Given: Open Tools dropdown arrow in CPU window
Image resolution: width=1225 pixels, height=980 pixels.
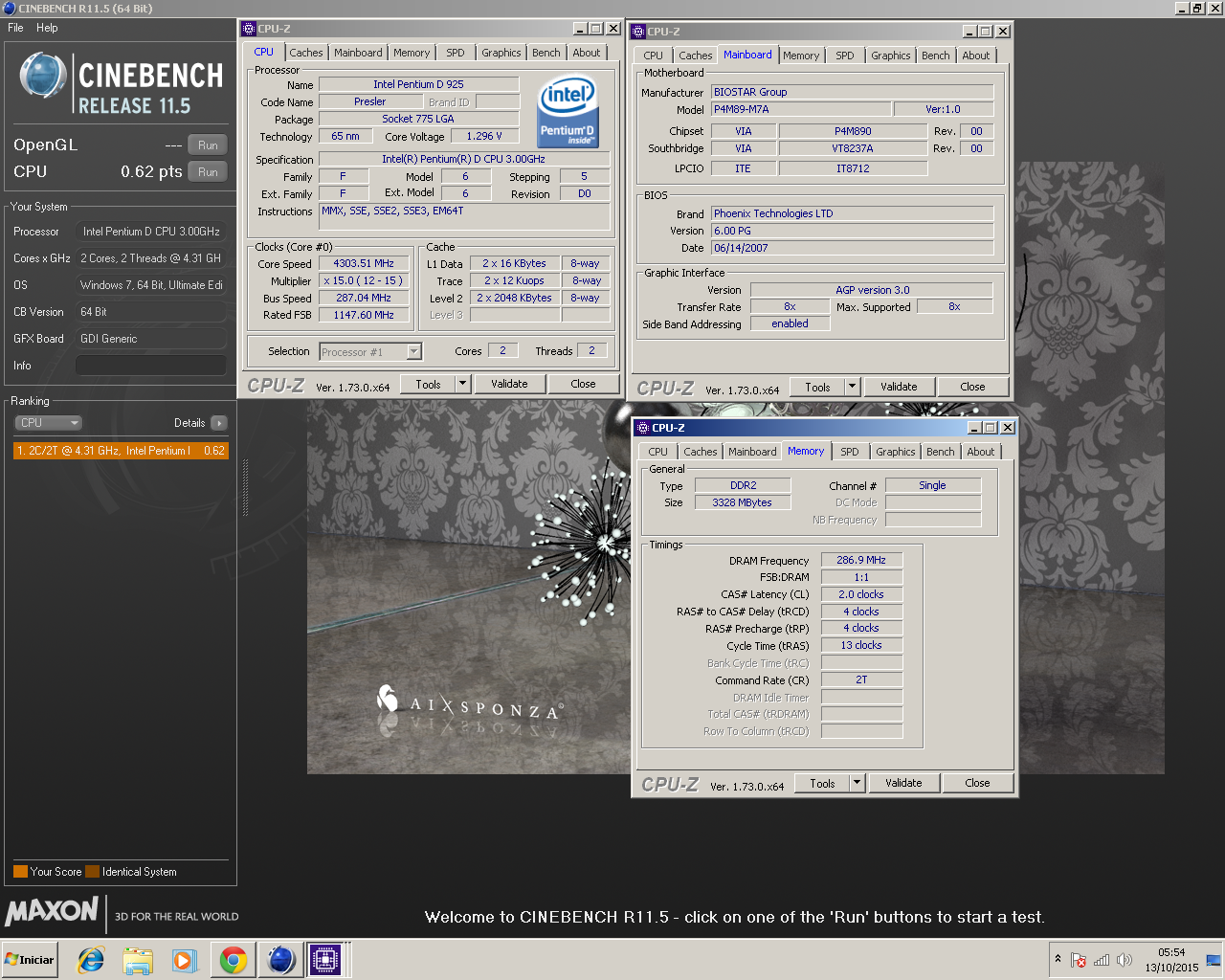Looking at the screenshot, I should [x=462, y=384].
